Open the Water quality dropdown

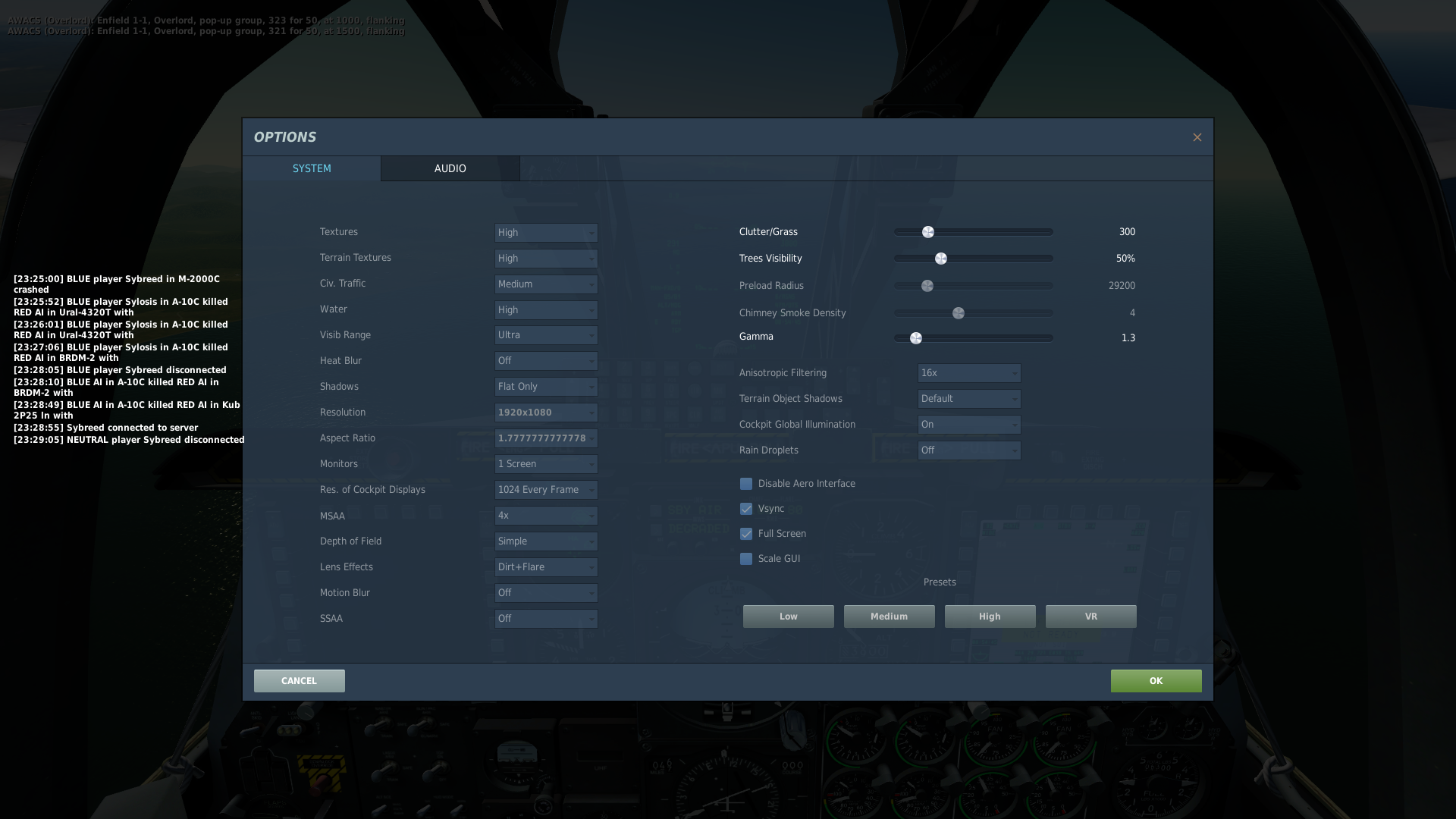pyautogui.click(x=546, y=310)
